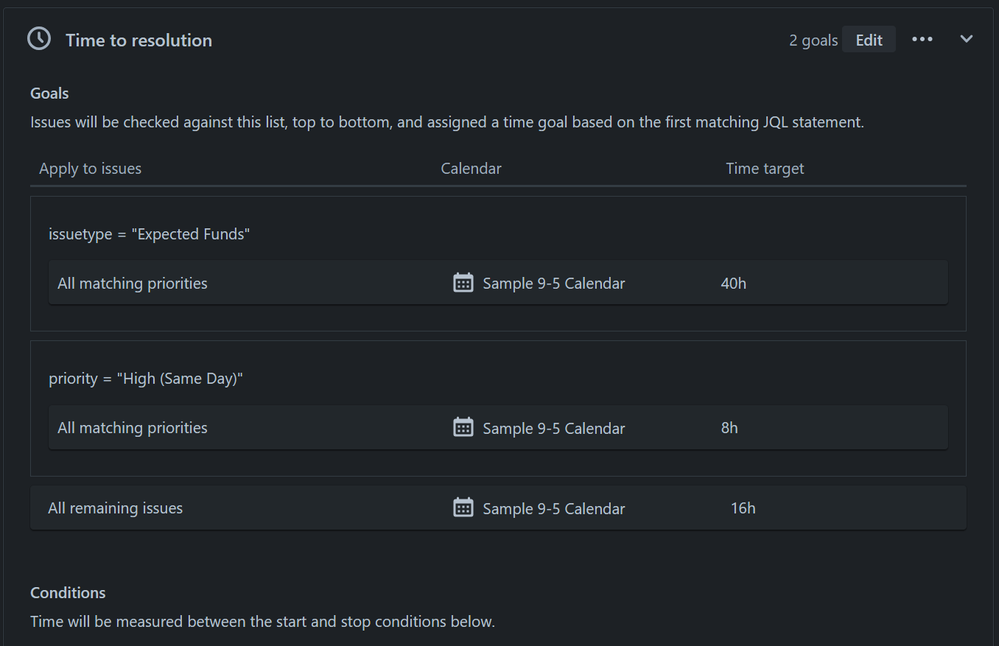The image size is (999, 646).
Task: Click calendar icon in Expected Funds row
Action: [x=463, y=283]
